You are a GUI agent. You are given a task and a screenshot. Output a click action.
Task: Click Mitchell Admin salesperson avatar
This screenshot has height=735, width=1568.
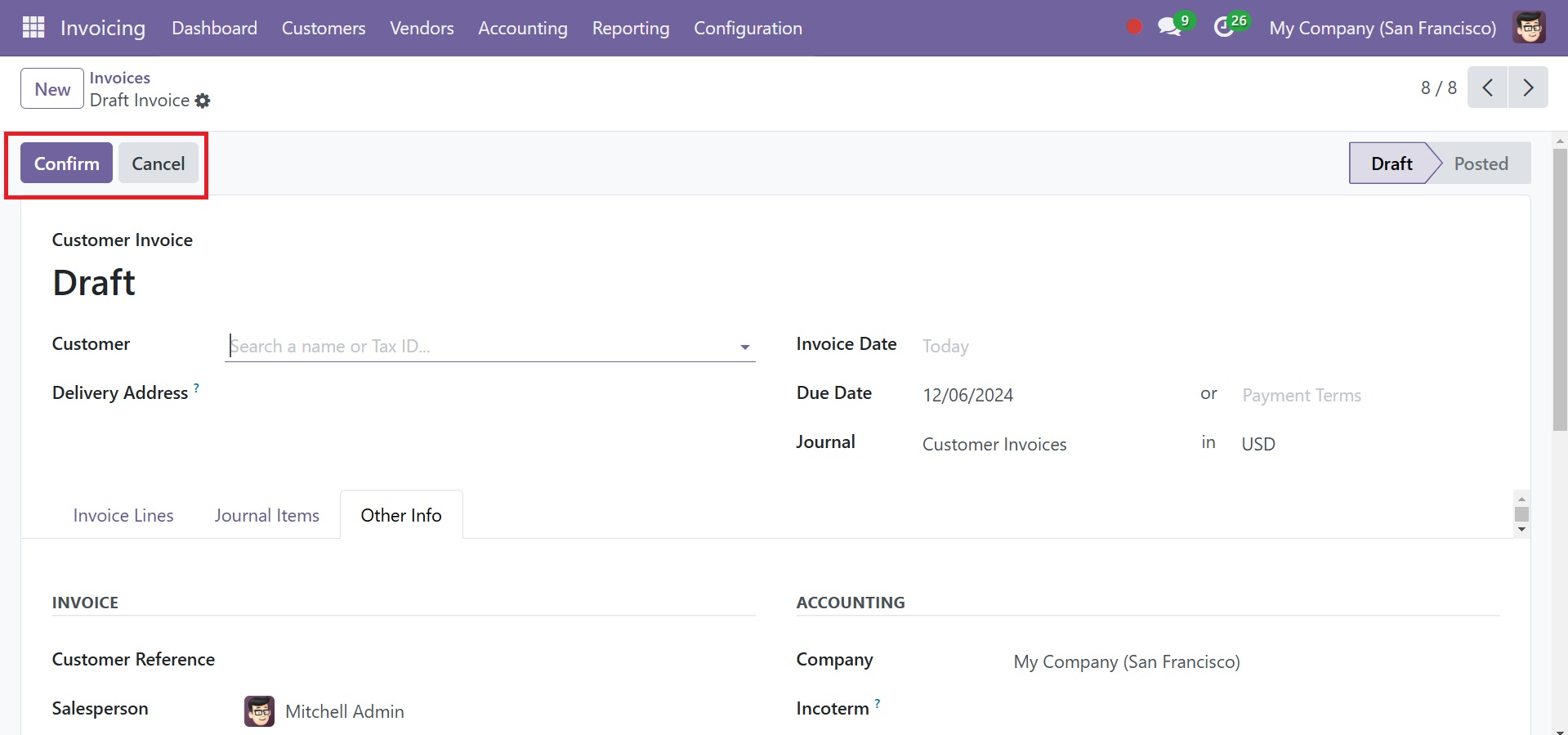(259, 711)
